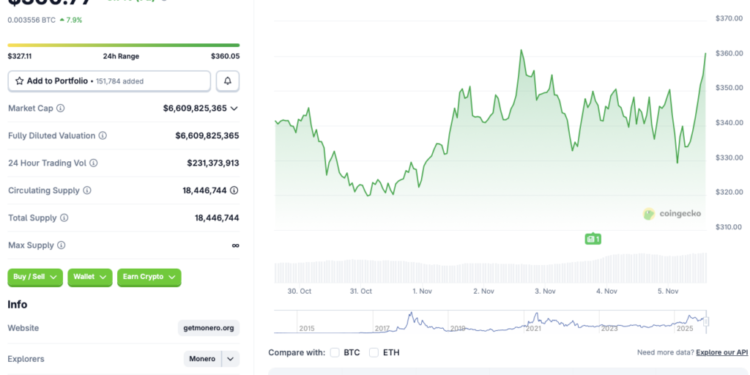Open the Earn Crypto dropdown
Screen dimensions: 750x375
tap(149, 277)
